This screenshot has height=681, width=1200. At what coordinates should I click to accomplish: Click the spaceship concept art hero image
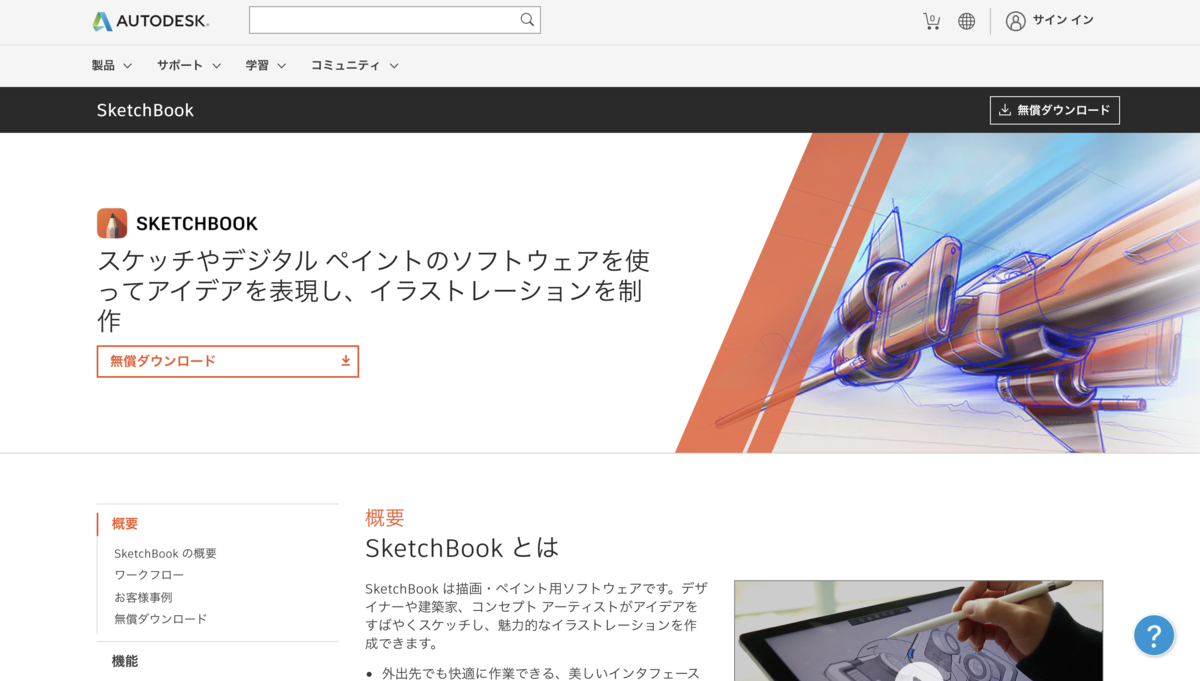[940, 293]
